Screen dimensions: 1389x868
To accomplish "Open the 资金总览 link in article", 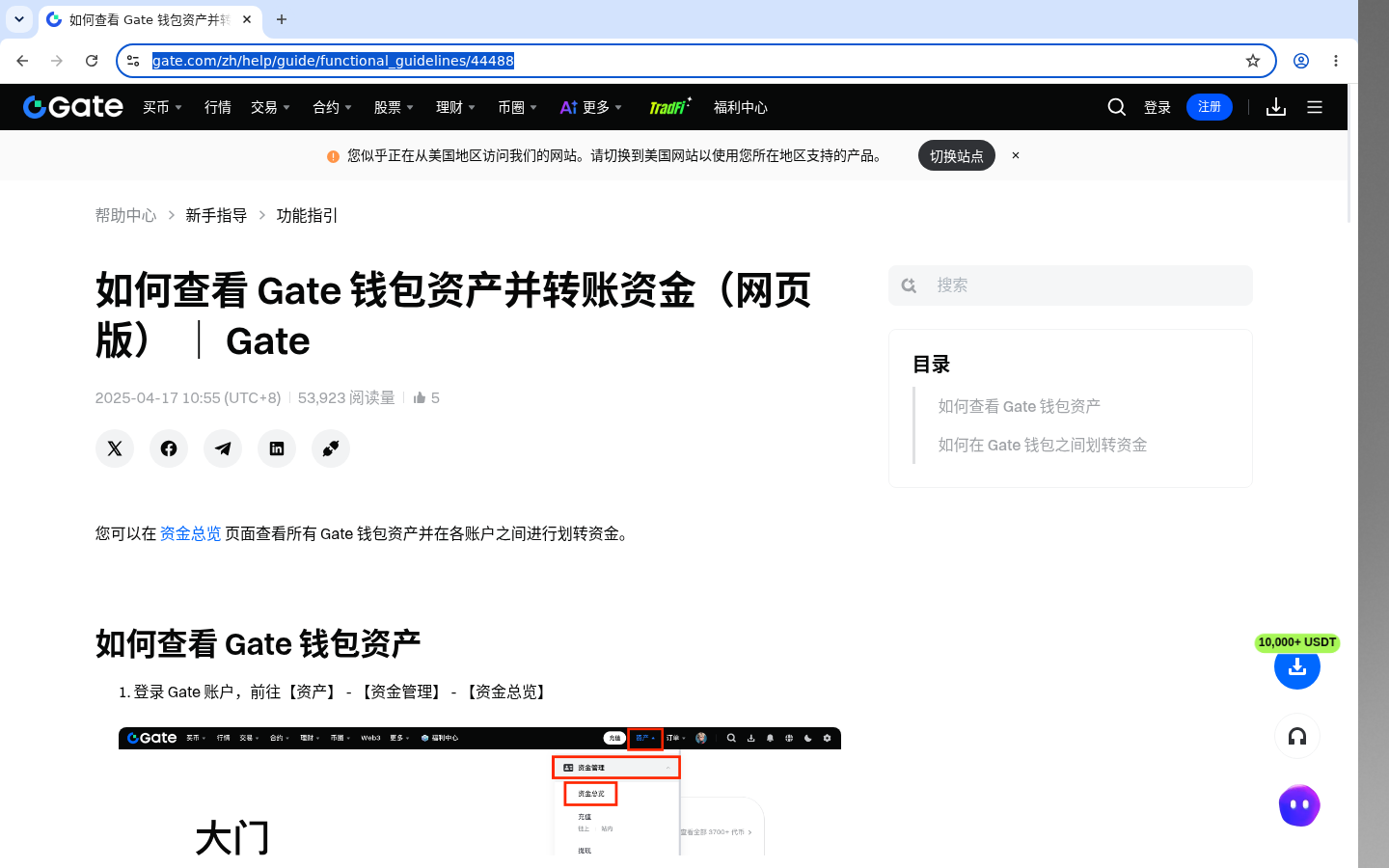I will click(190, 533).
